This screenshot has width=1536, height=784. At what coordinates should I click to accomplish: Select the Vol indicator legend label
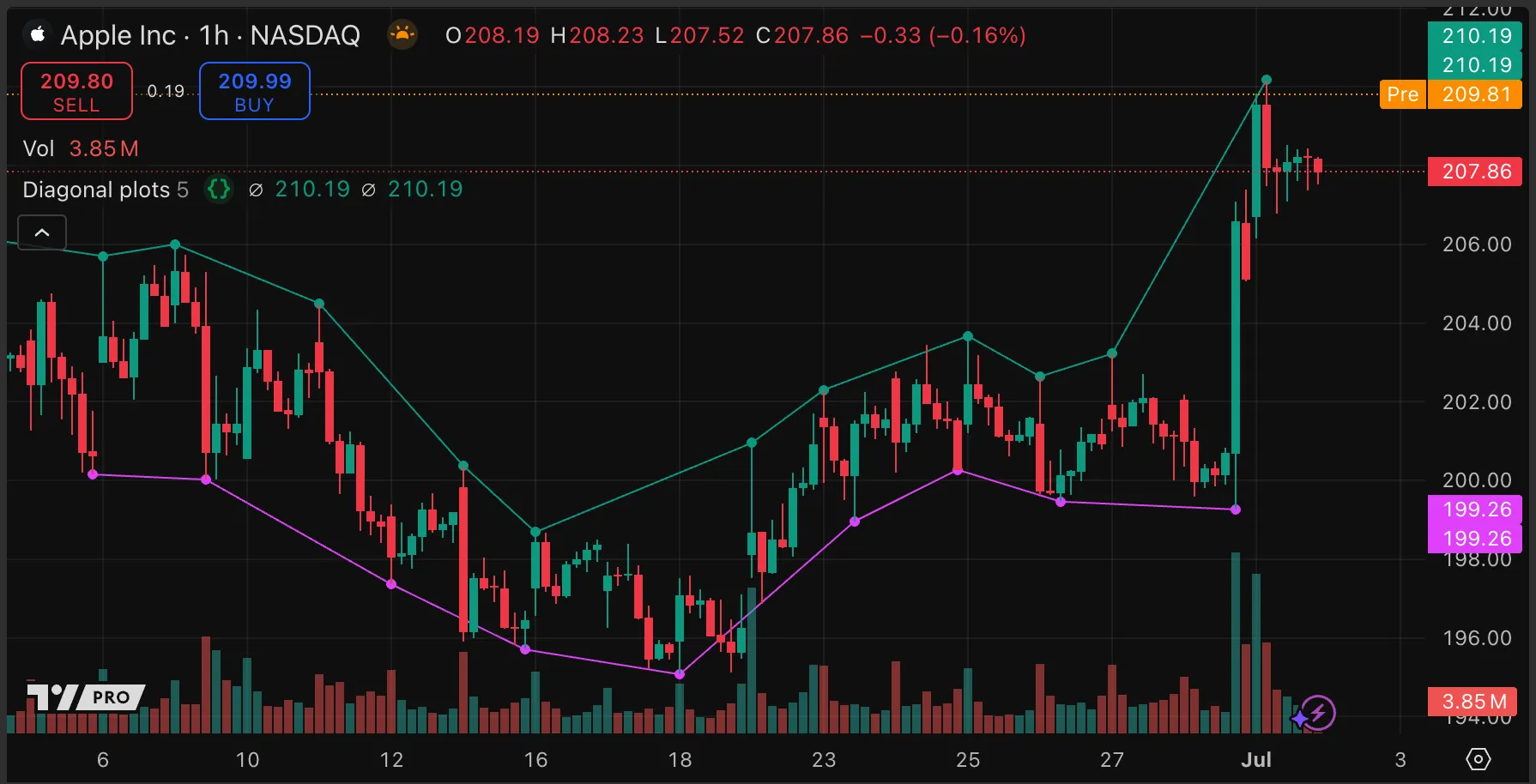[39, 148]
